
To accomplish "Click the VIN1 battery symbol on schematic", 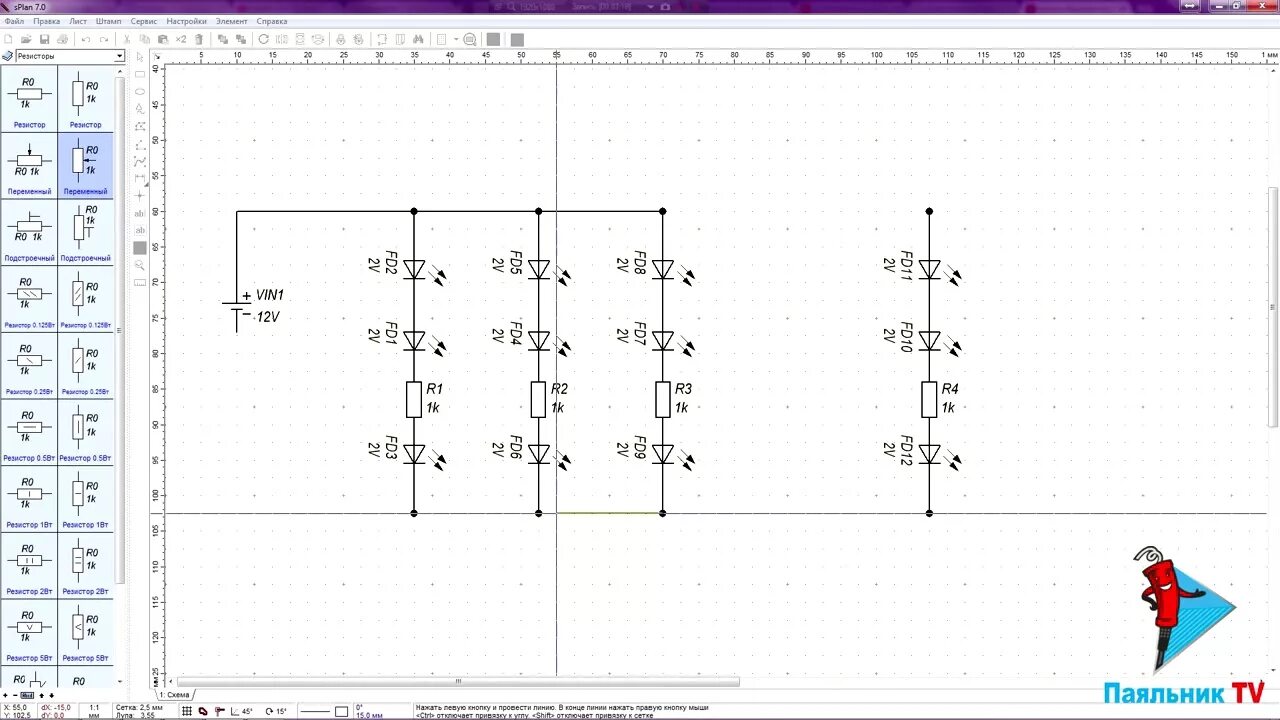I will [x=238, y=308].
